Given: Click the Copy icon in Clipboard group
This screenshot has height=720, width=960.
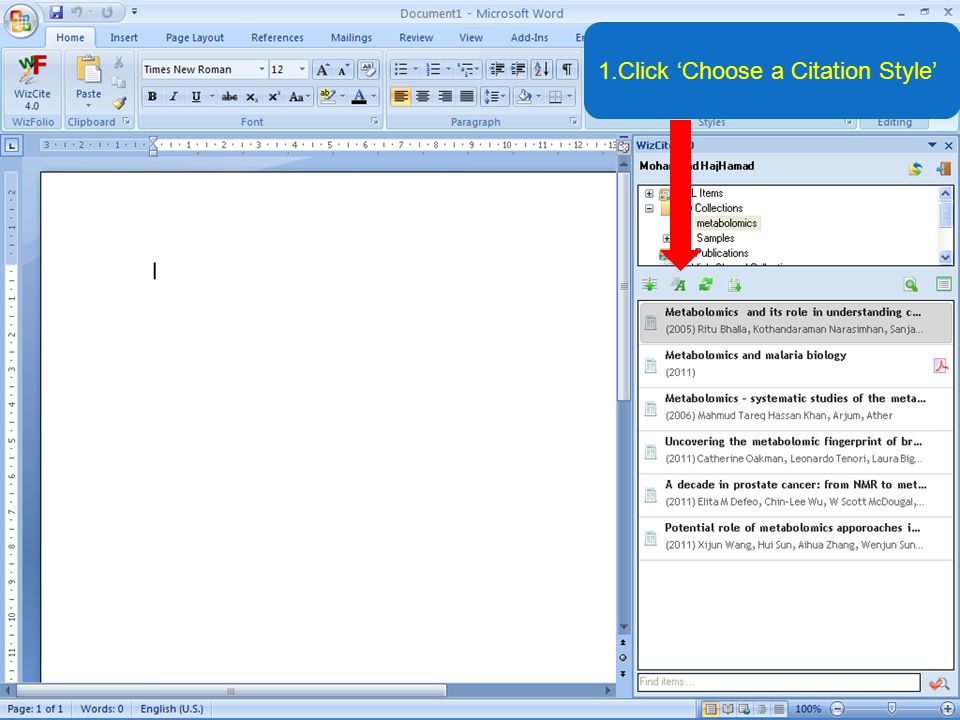Looking at the screenshot, I should pyautogui.click(x=119, y=83).
